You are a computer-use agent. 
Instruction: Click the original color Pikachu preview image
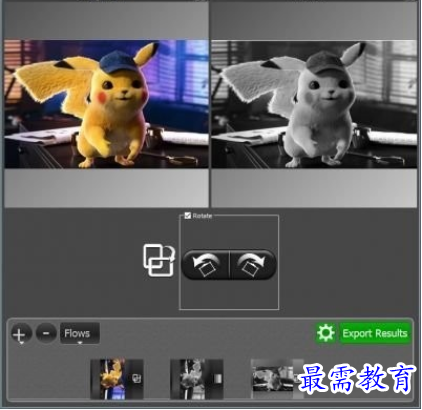(x=106, y=104)
